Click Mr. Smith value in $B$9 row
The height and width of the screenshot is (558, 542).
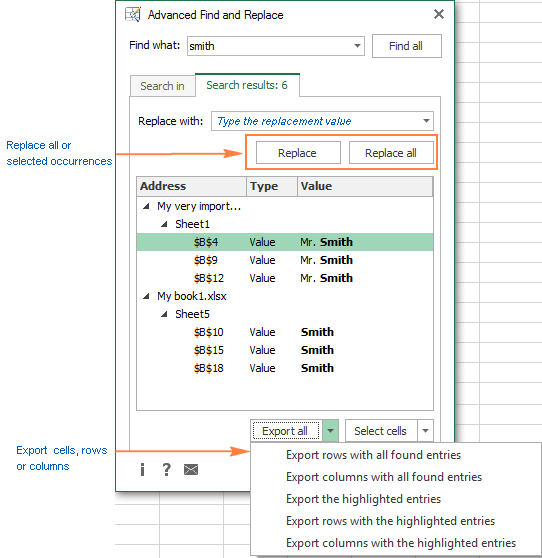click(326, 260)
